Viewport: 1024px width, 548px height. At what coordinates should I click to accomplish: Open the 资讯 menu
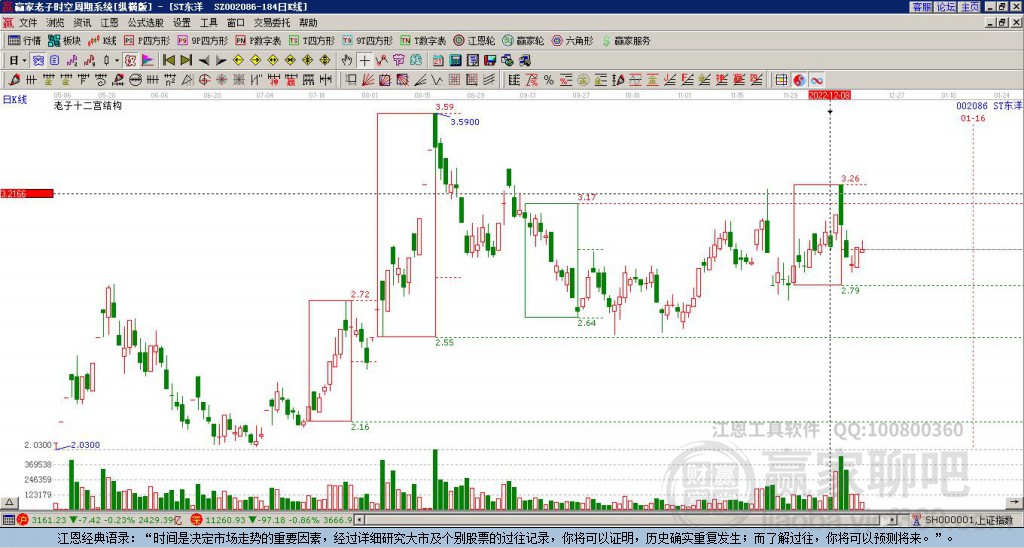(x=82, y=23)
